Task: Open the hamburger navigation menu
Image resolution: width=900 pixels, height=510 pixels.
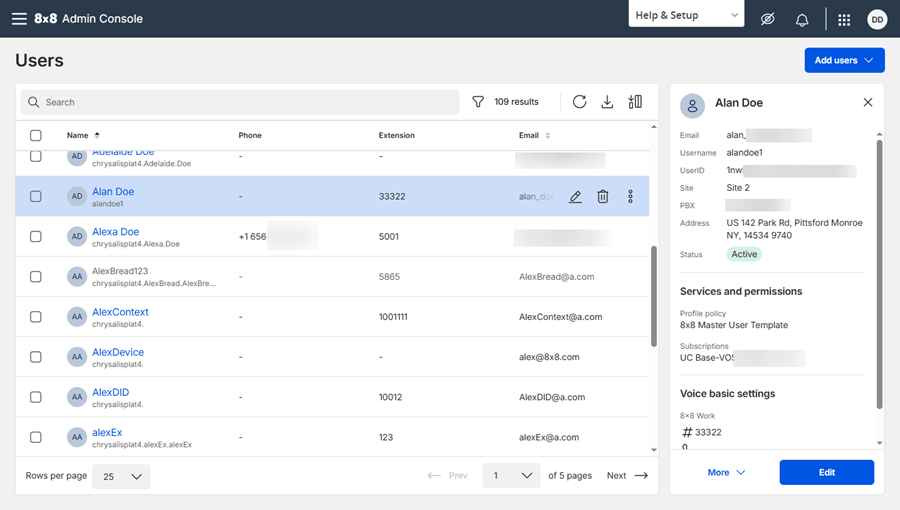Action: tap(19, 18)
